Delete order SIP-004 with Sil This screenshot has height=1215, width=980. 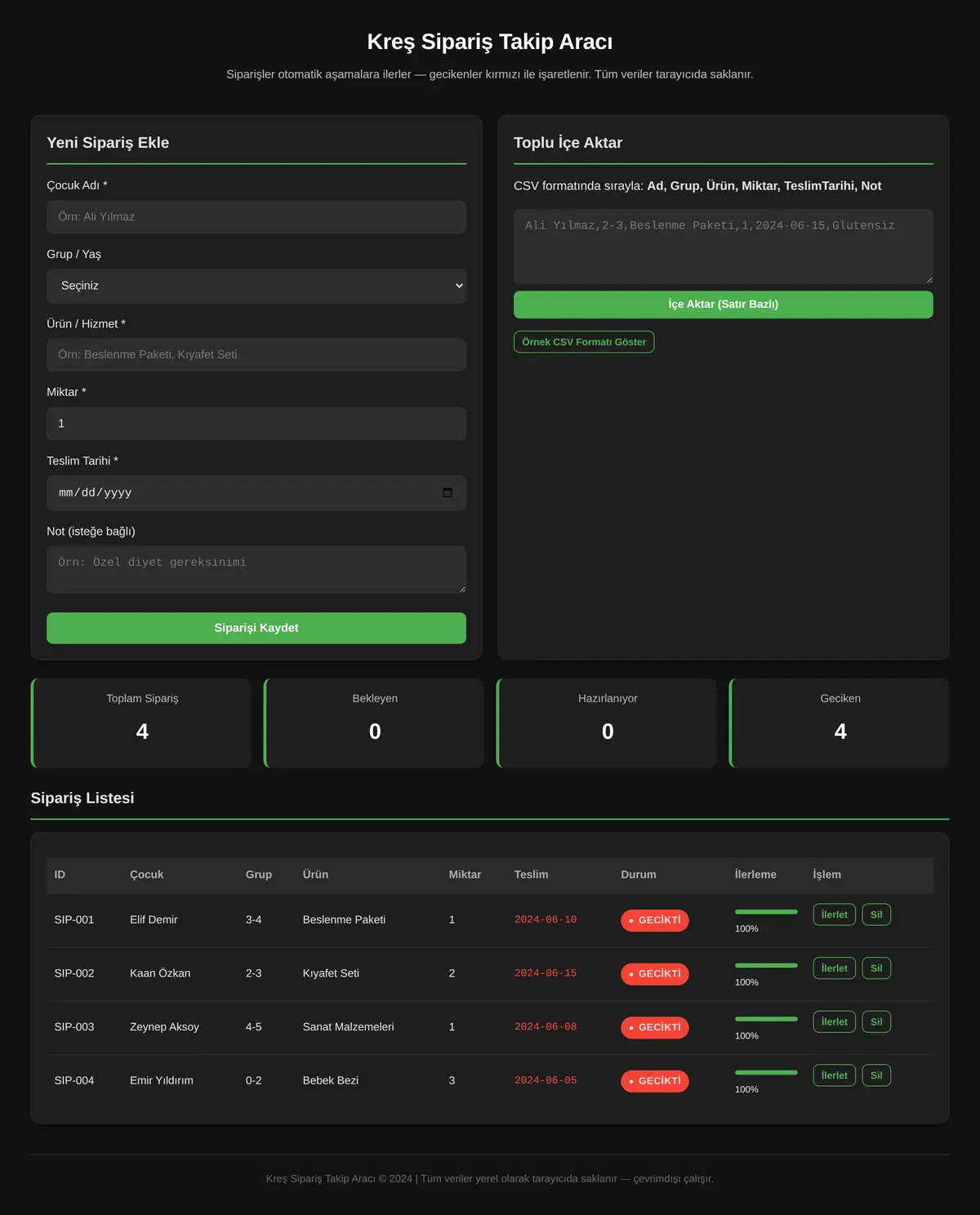(x=876, y=1075)
